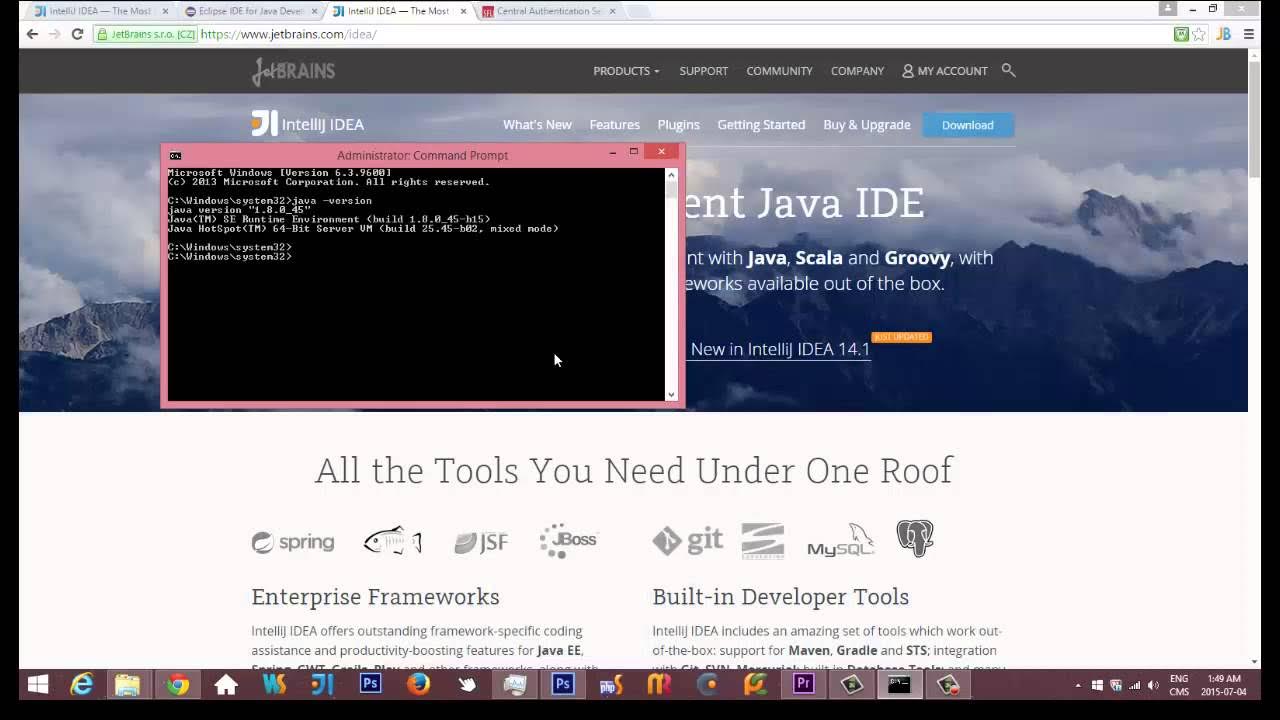This screenshot has height=720, width=1280.
Task: Click the volume icon in system tray
Action: pyautogui.click(x=1153, y=685)
